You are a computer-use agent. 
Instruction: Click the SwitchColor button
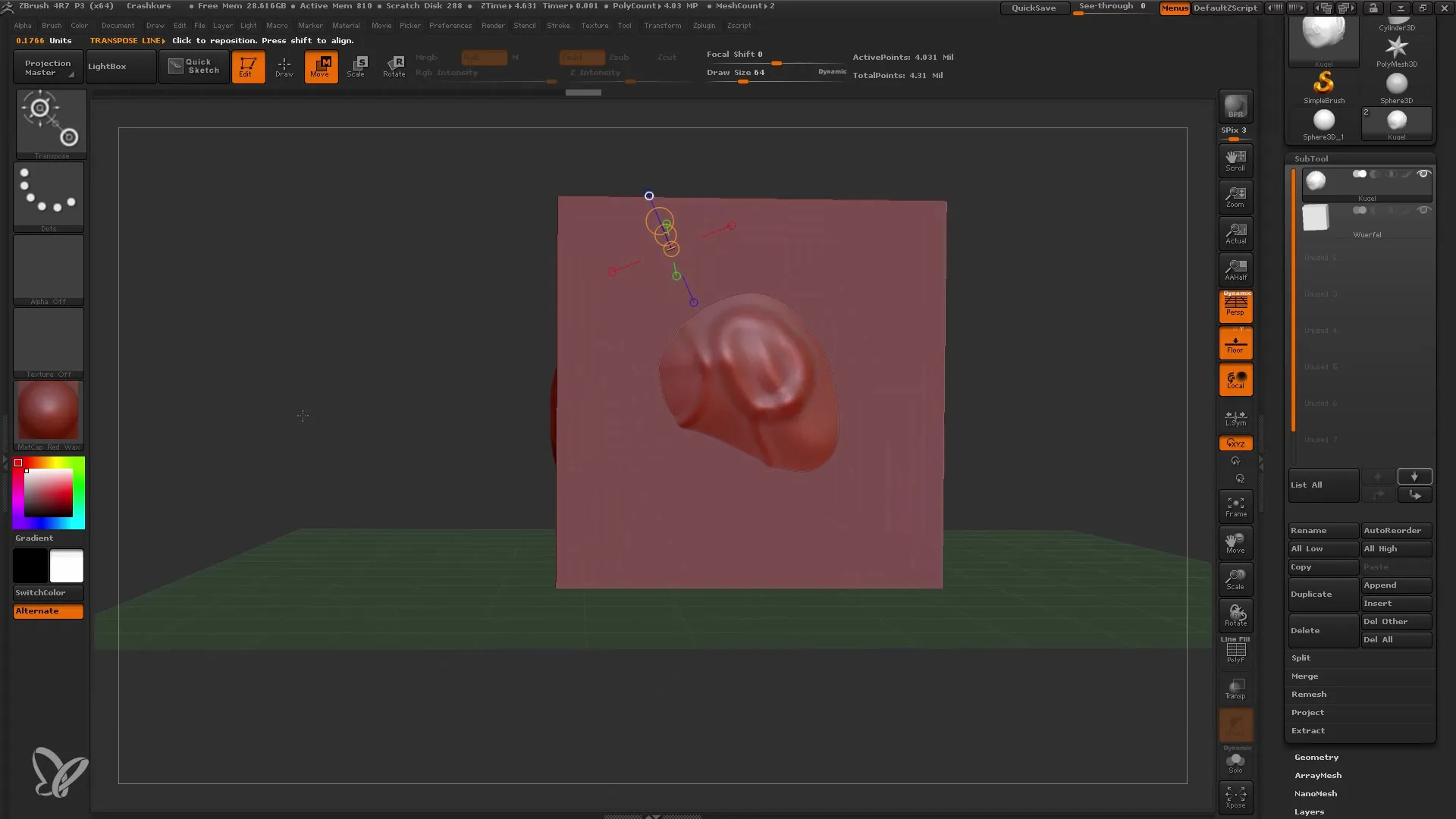(x=49, y=593)
